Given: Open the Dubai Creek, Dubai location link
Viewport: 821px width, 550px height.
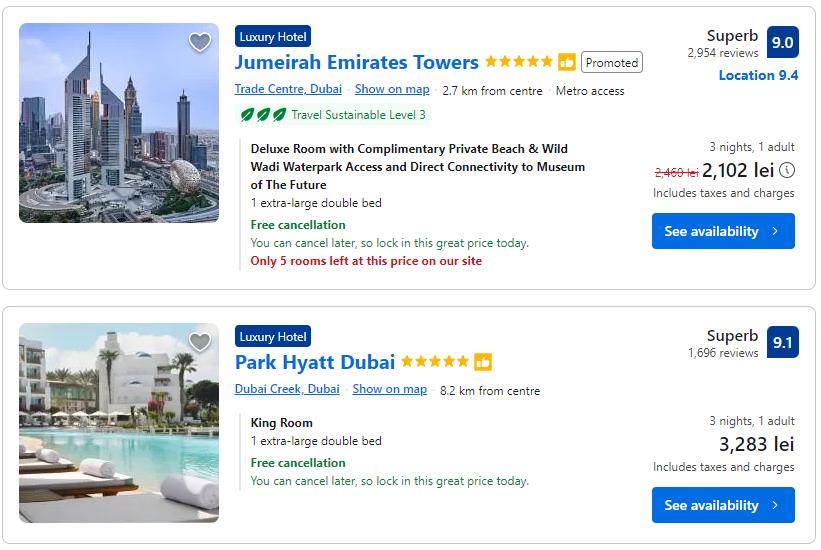Looking at the screenshot, I should (x=287, y=389).
